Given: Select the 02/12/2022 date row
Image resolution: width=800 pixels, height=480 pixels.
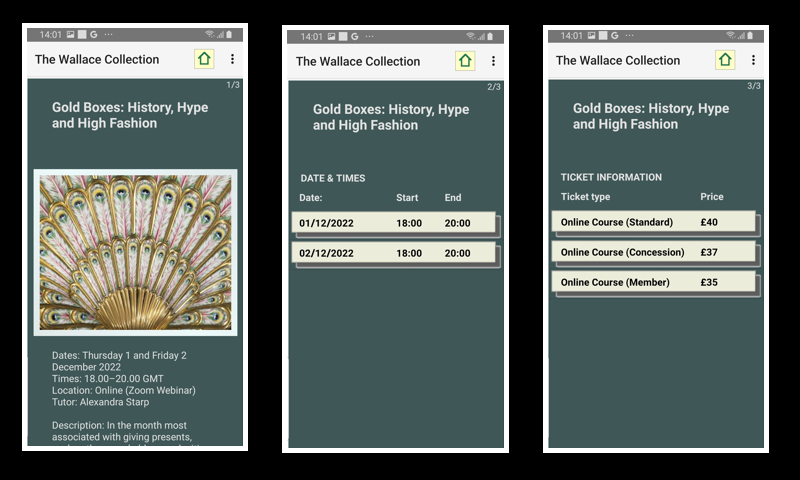Looking at the screenshot, I should (395, 253).
